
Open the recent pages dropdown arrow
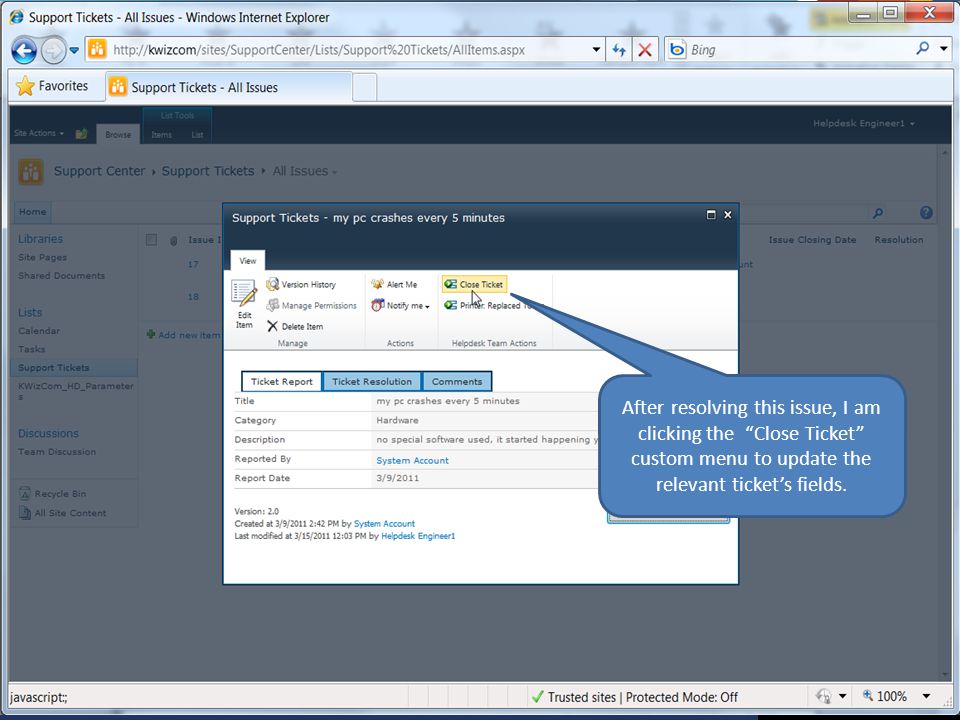74,50
